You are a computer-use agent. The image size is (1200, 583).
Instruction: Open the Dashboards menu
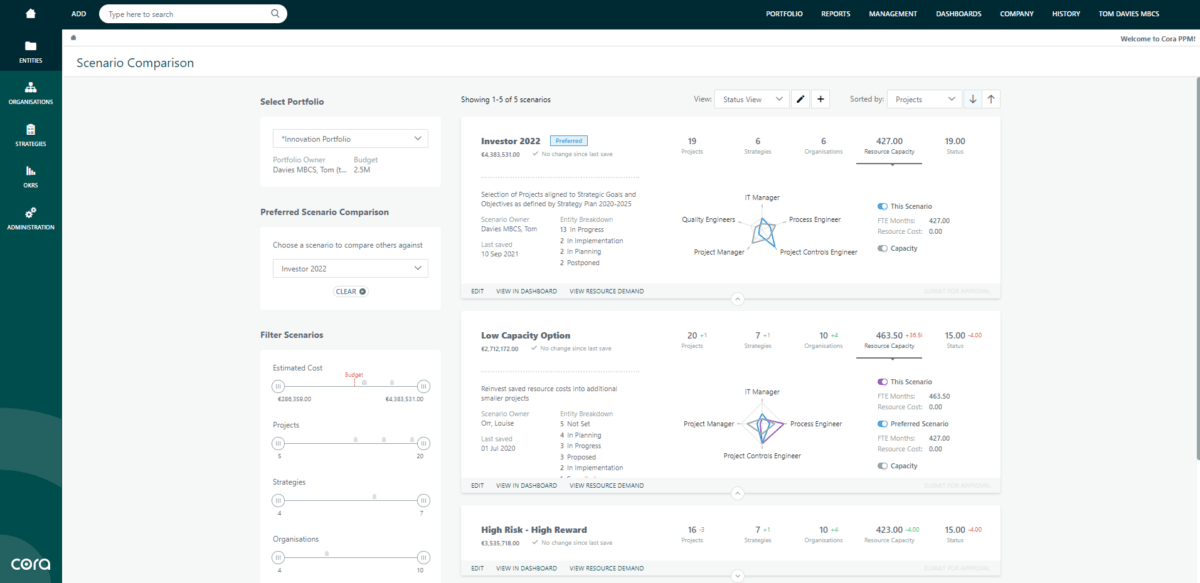click(x=959, y=14)
